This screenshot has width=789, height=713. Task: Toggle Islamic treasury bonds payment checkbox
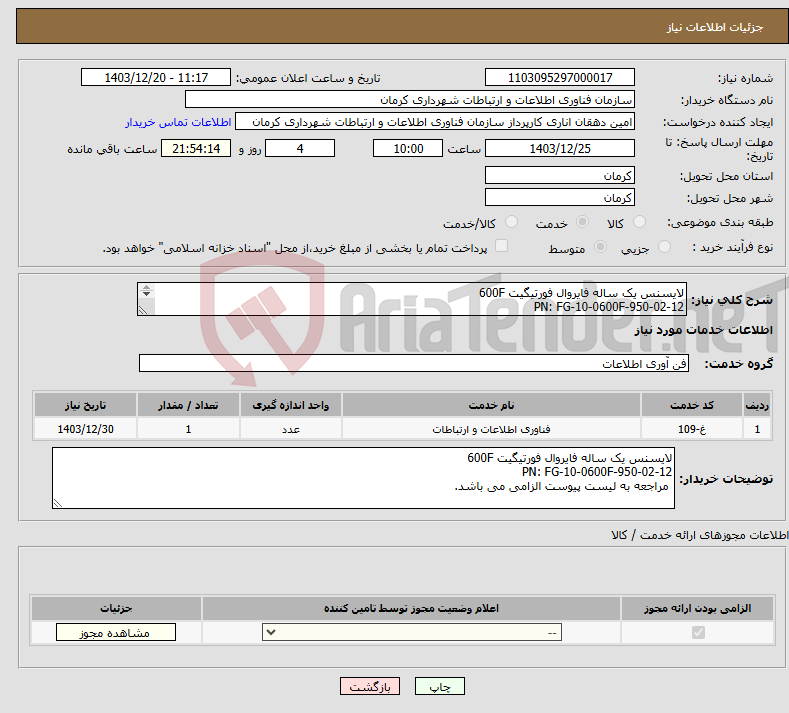502,246
